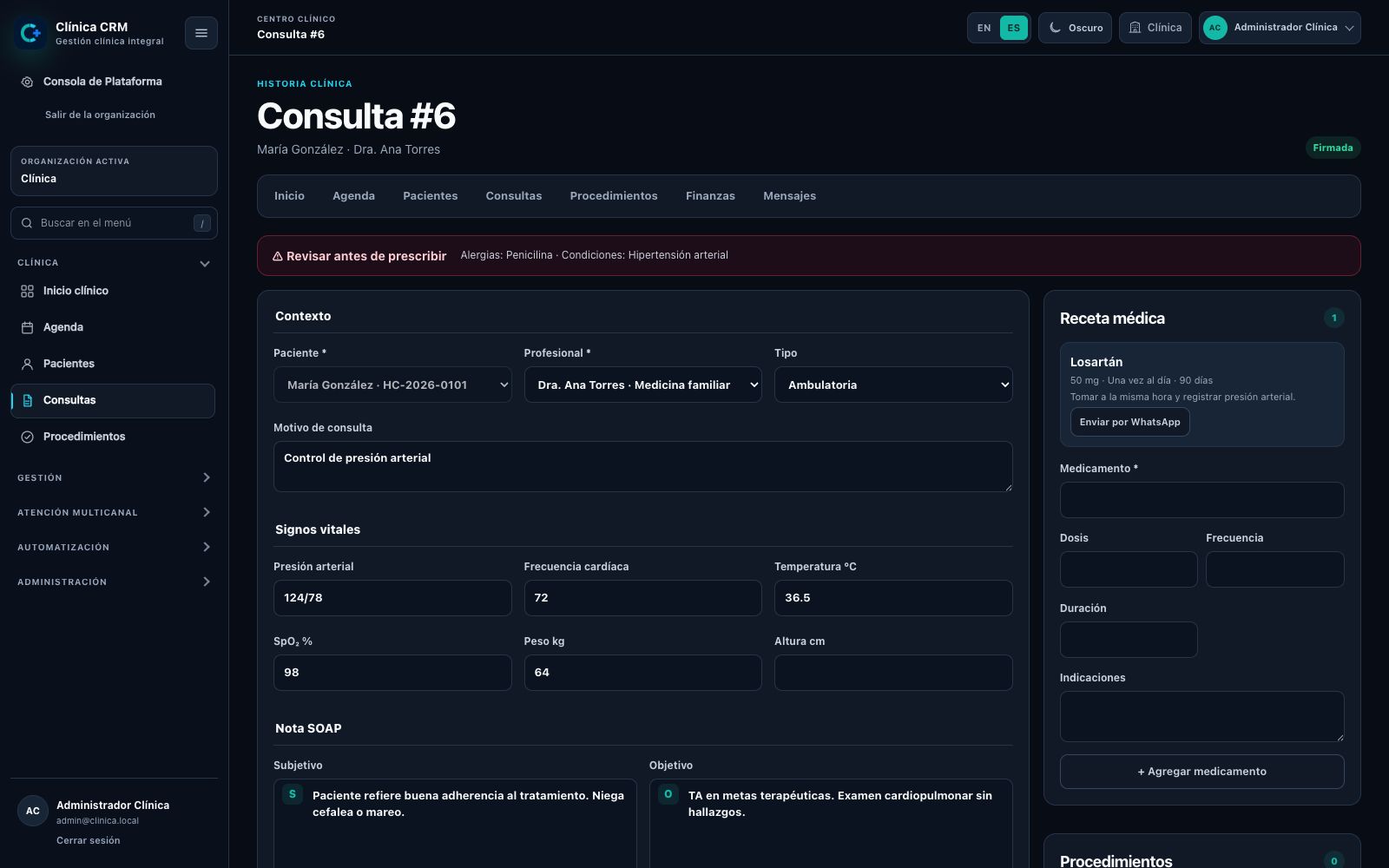The width and height of the screenshot is (1389, 868).
Task: Click the Presión arterial field 124/78
Action: 392,598
